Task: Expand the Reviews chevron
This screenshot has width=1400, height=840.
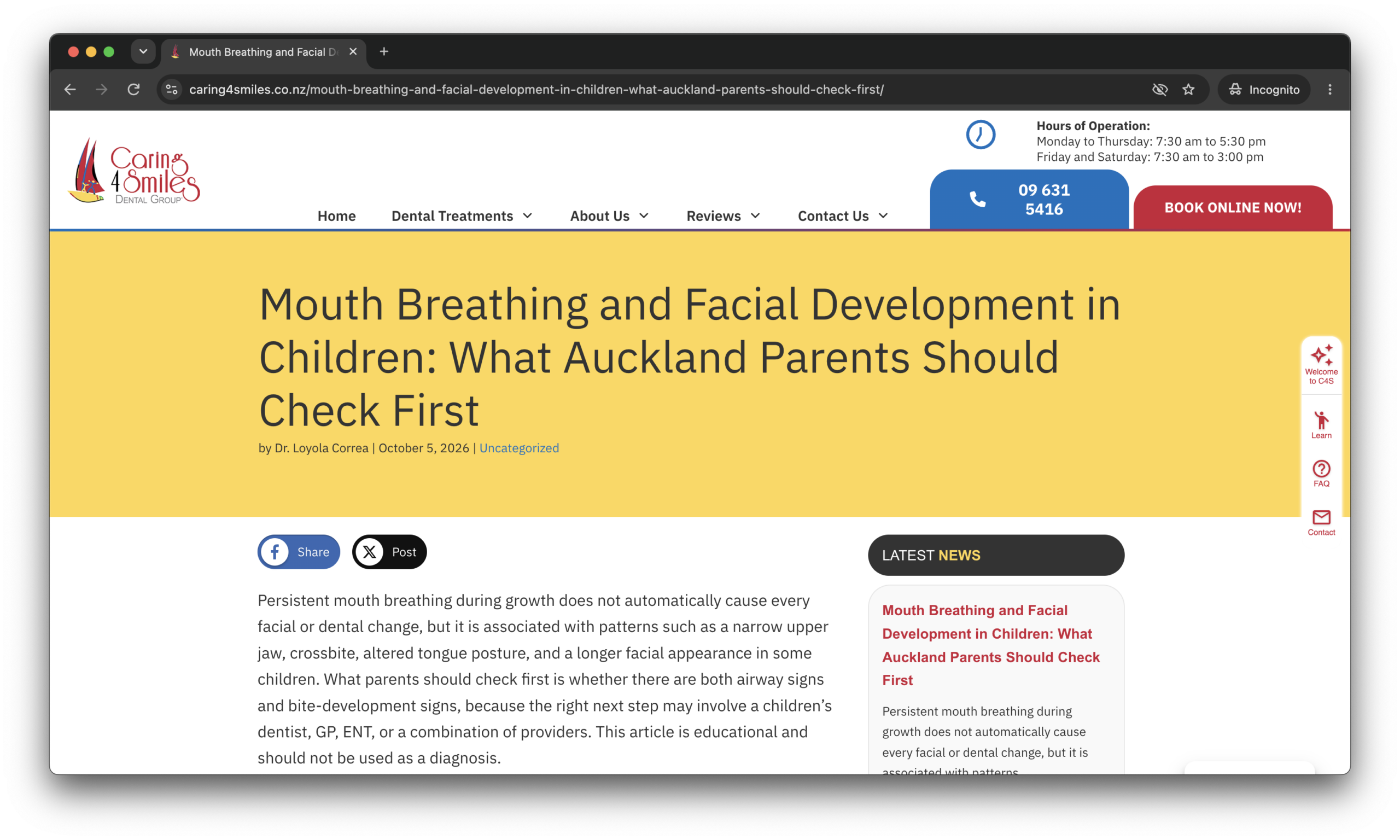Action: coord(755,215)
